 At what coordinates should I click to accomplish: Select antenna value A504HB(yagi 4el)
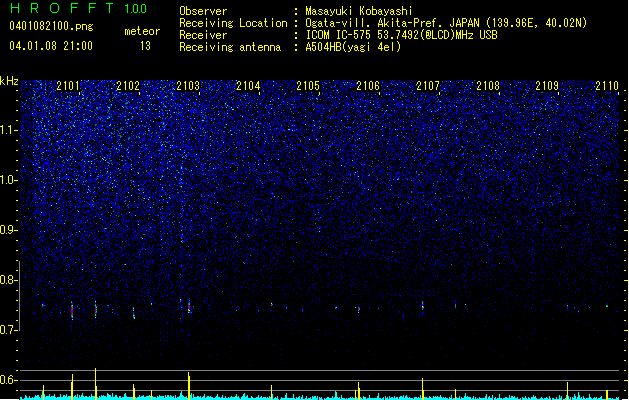[x=353, y=47]
